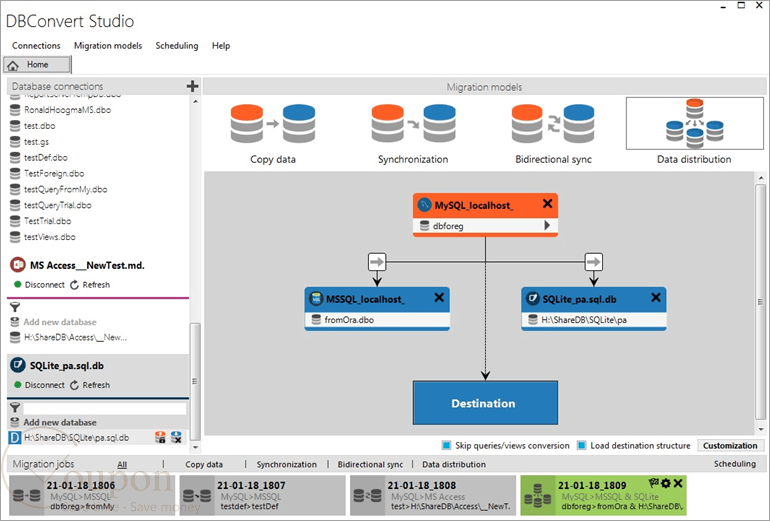Screen dimensions: 770x521
Task: Open the Connections menu
Action: [36, 46]
